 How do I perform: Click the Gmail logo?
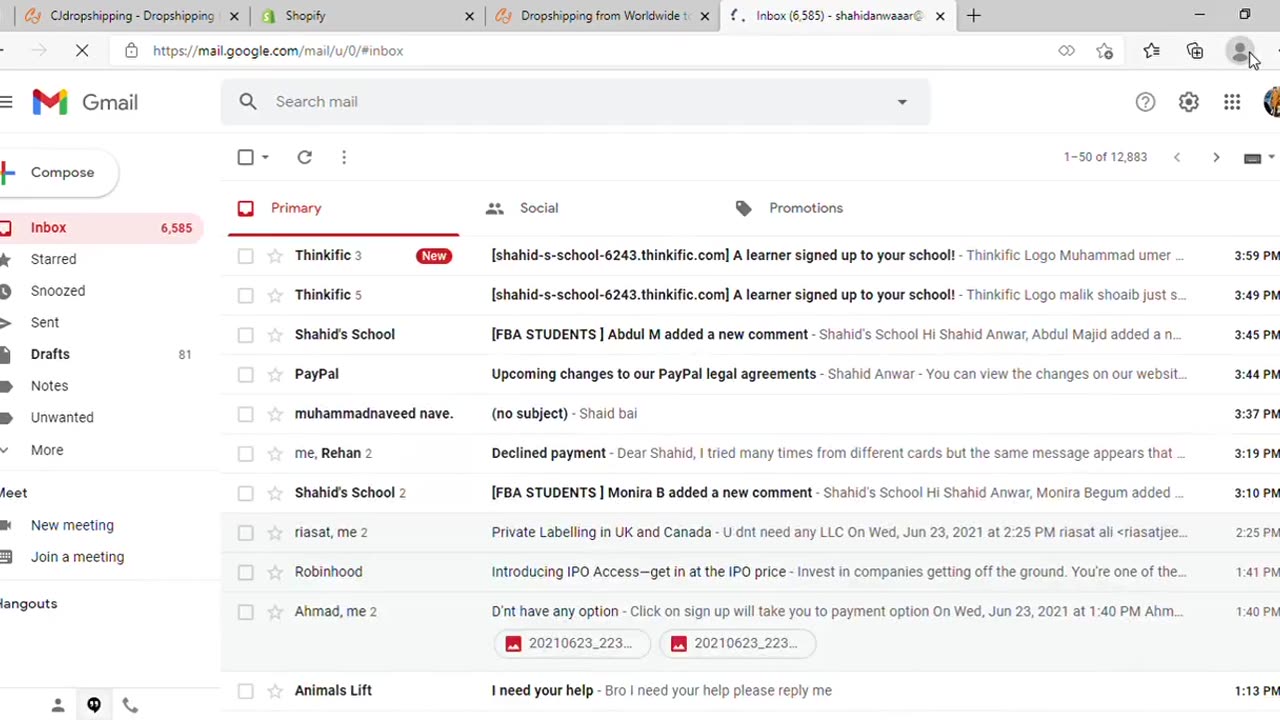point(85,102)
